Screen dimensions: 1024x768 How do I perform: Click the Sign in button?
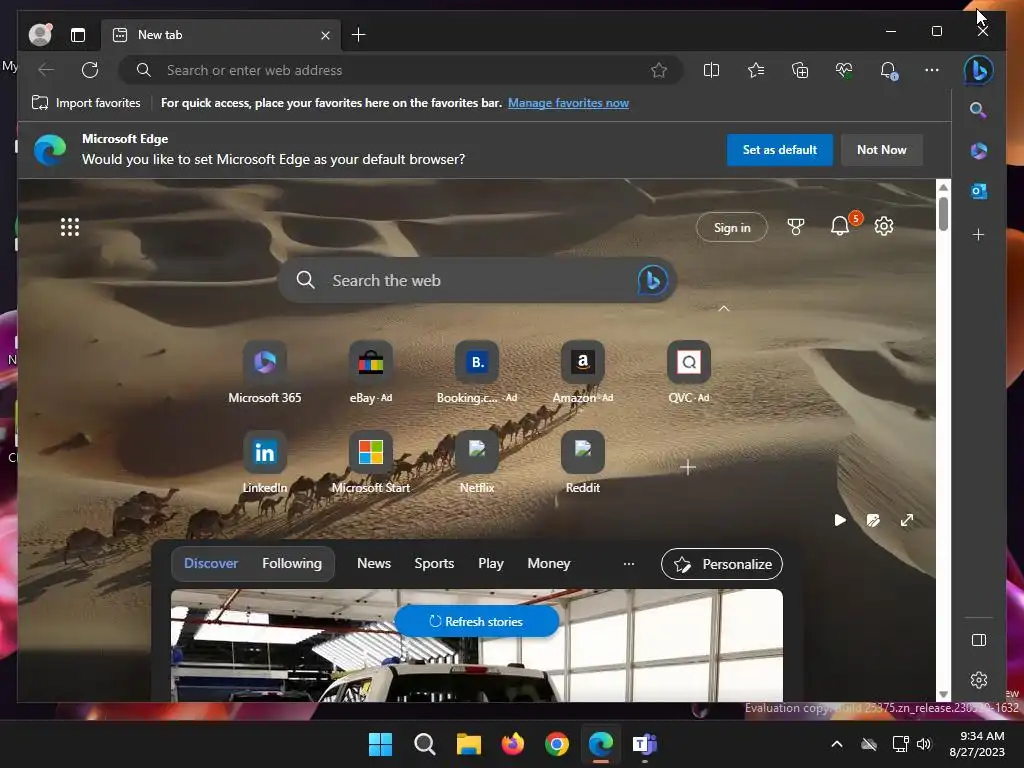pyautogui.click(x=731, y=227)
